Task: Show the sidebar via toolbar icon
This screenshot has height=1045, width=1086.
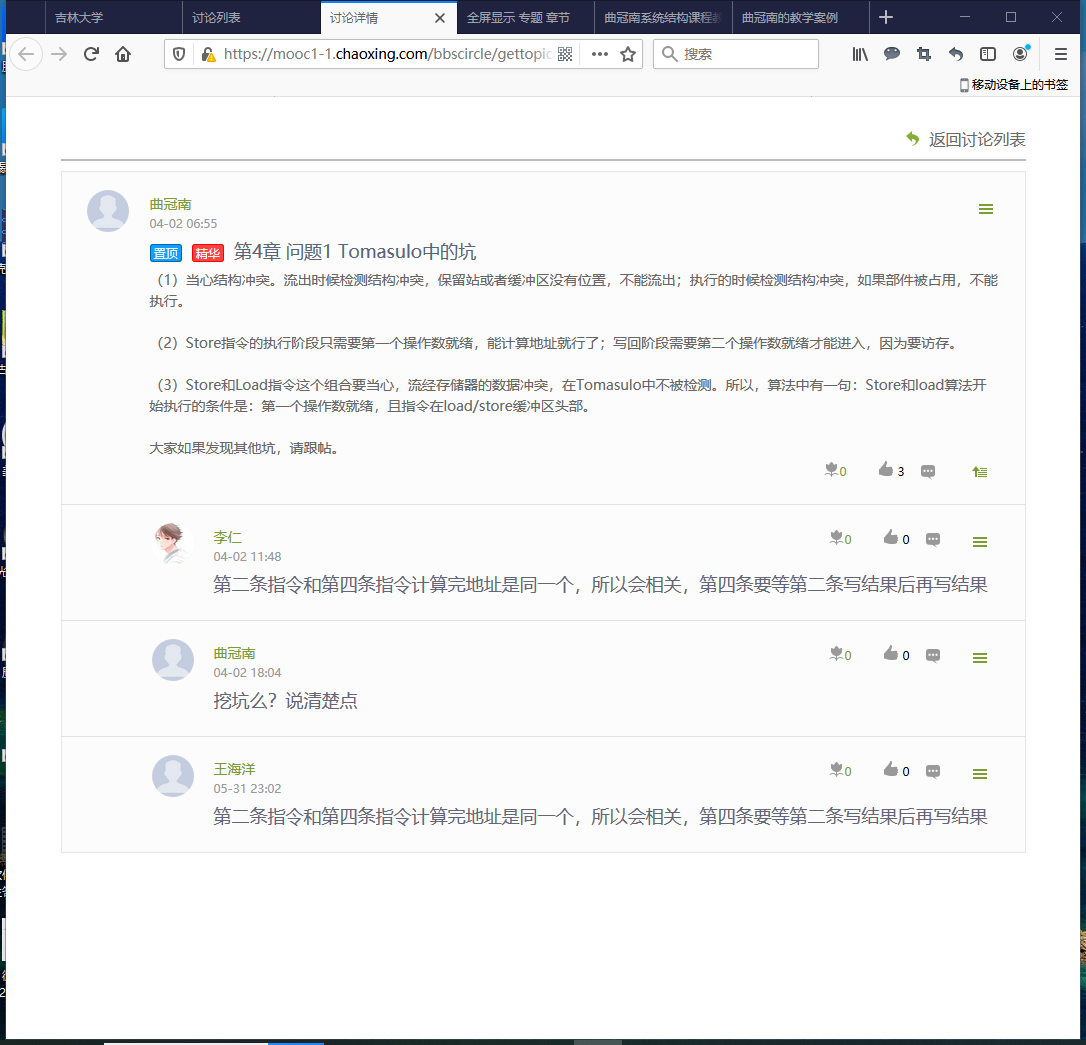Action: [x=988, y=54]
